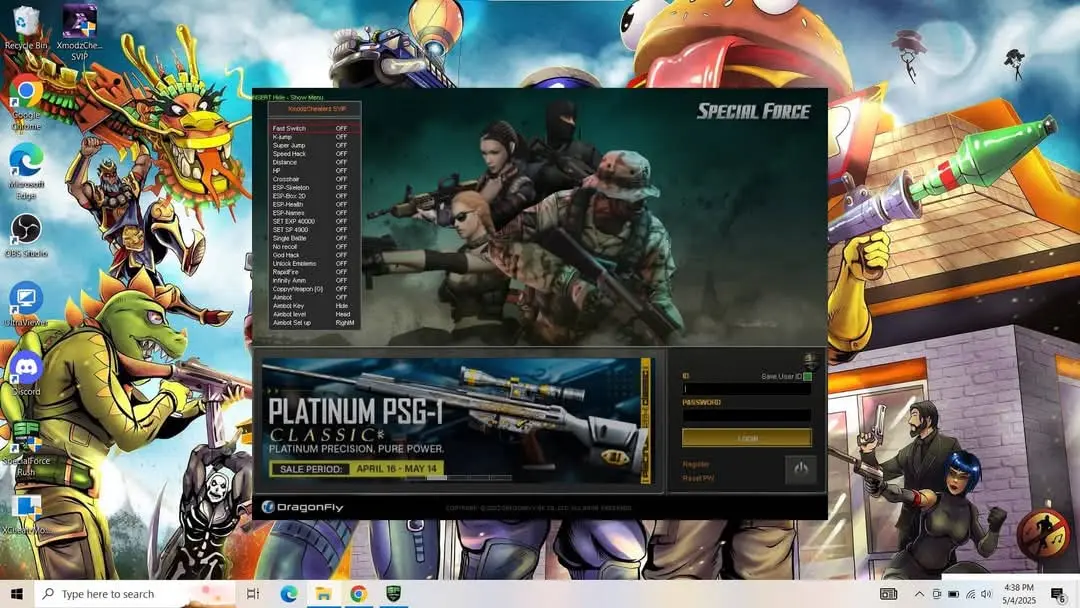The height and width of the screenshot is (608, 1080).
Task: Toggle the K-jump cheat option
Action: [x=314, y=137]
